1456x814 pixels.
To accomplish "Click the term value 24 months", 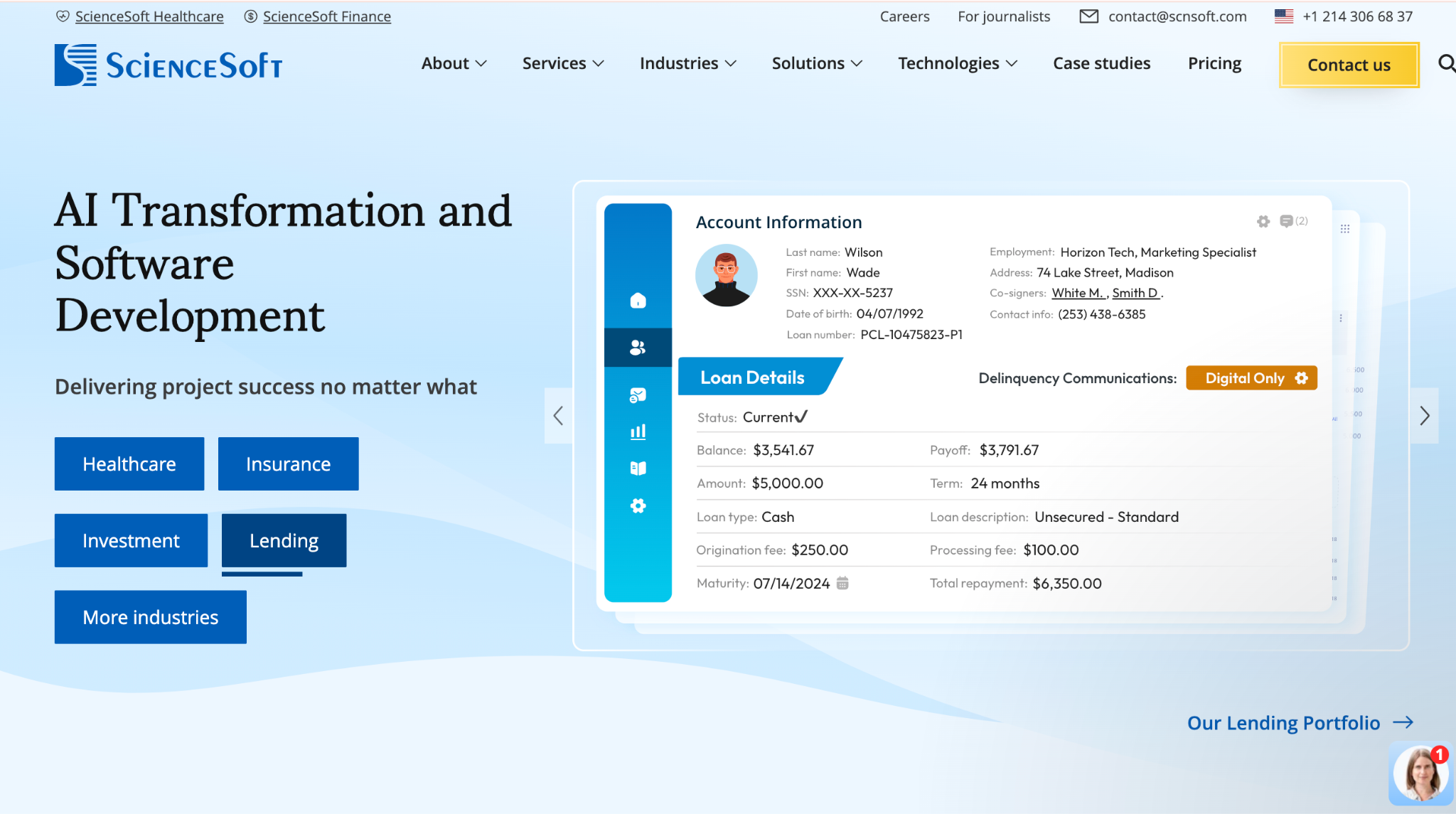I will (x=1005, y=483).
